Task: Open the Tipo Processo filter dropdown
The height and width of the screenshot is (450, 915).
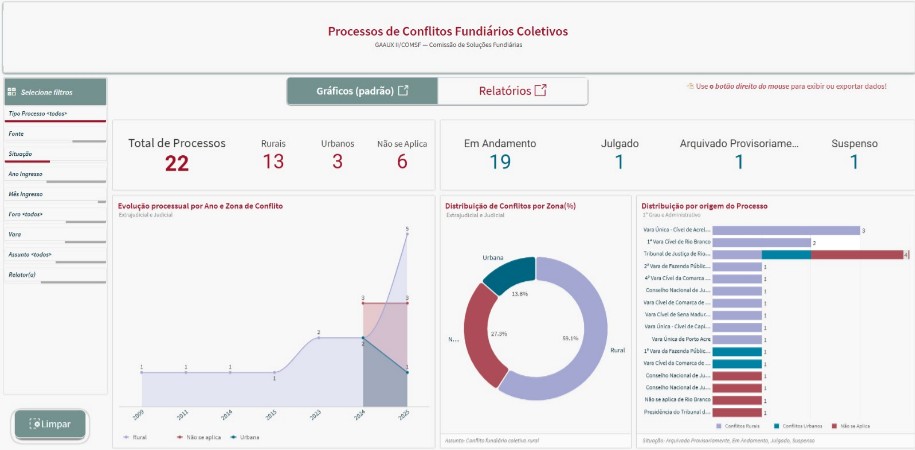Action: click(x=55, y=114)
